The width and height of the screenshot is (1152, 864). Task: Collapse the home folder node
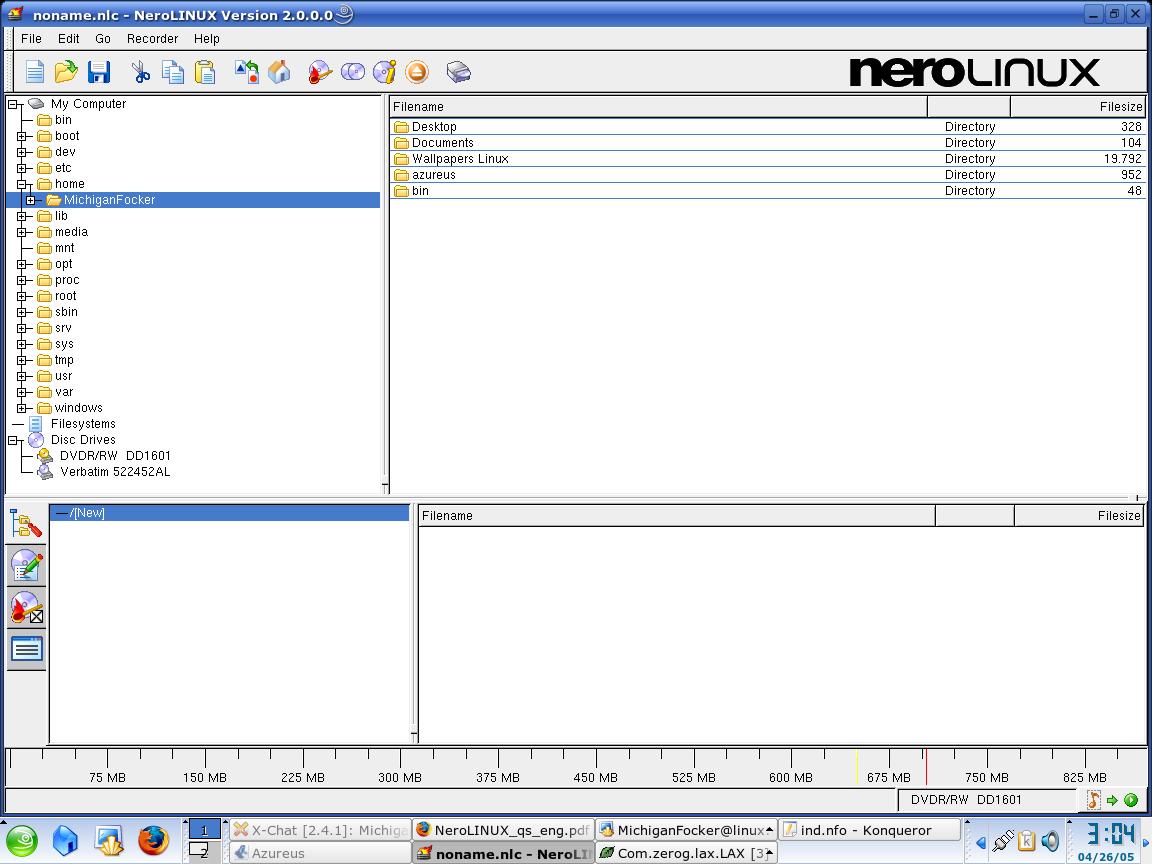[21, 184]
